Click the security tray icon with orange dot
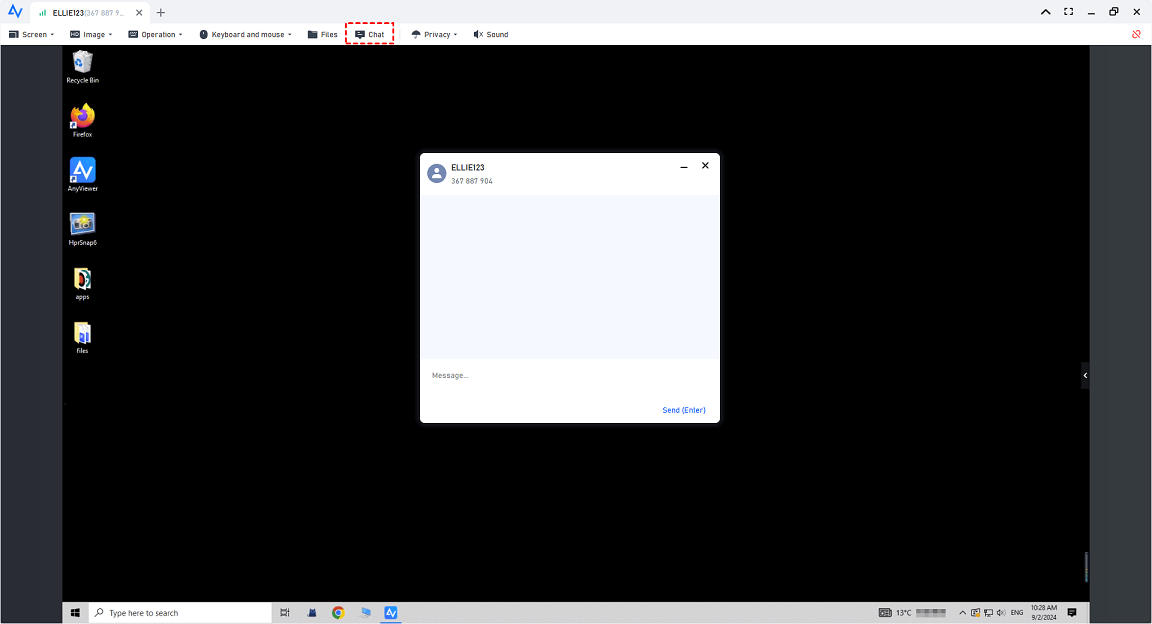1152x624 pixels. [976, 613]
